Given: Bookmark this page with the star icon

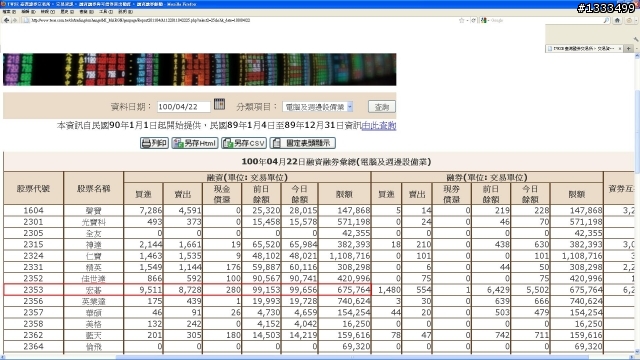Looking at the screenshot, I should point(462,20).
